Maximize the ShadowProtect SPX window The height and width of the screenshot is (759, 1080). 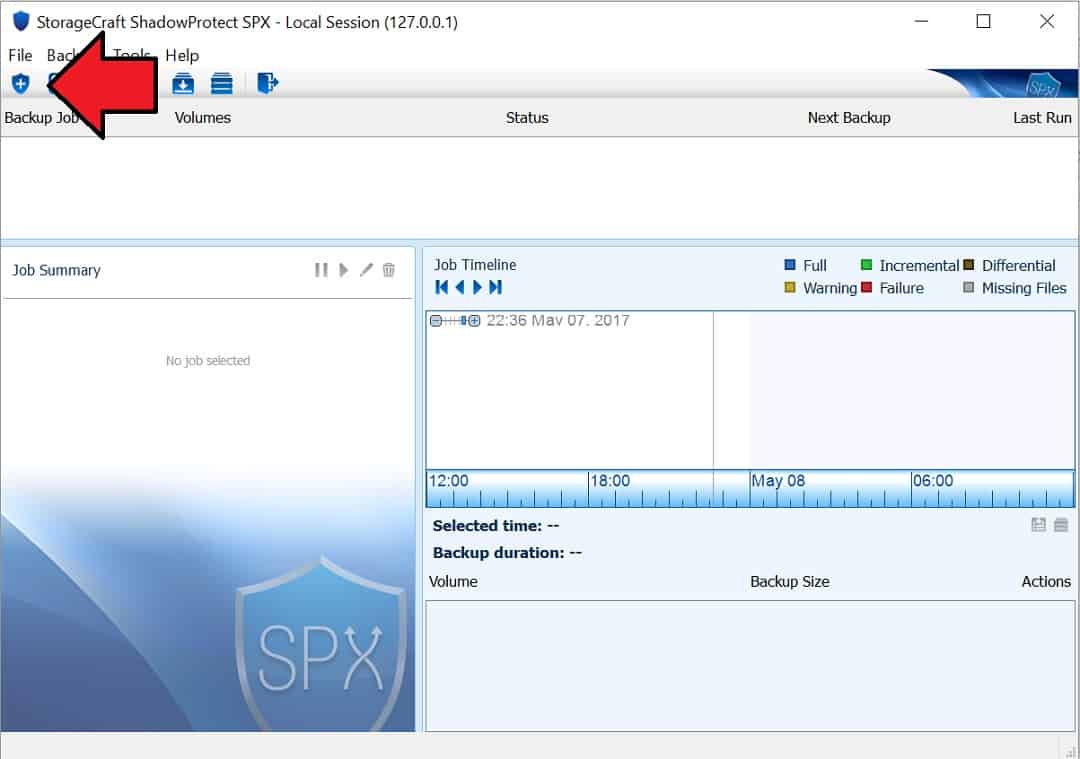pyautogui.click(x=984, y=21)
